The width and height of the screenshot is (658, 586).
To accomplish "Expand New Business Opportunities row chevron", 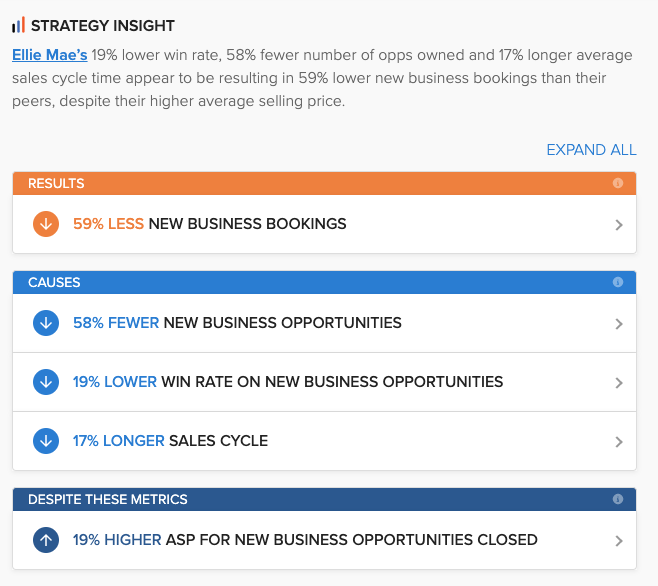I will (x=619, y=324).
